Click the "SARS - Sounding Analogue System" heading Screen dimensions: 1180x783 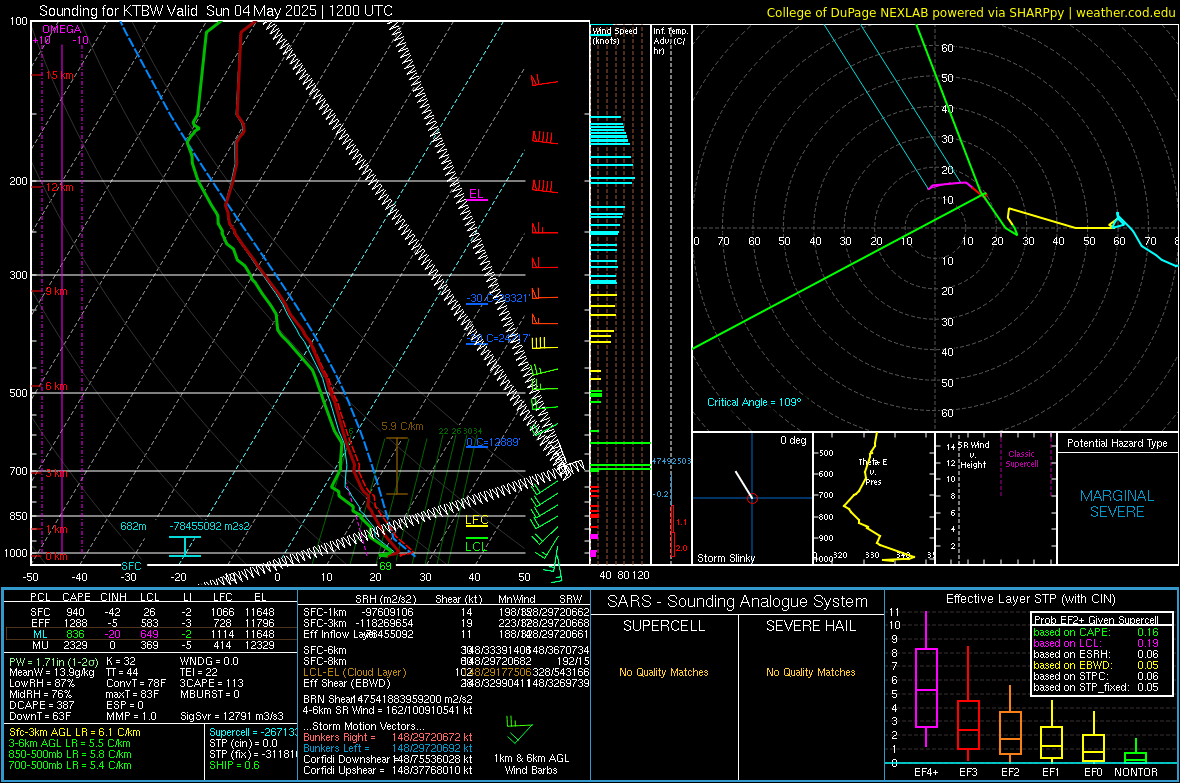point(737,602)
